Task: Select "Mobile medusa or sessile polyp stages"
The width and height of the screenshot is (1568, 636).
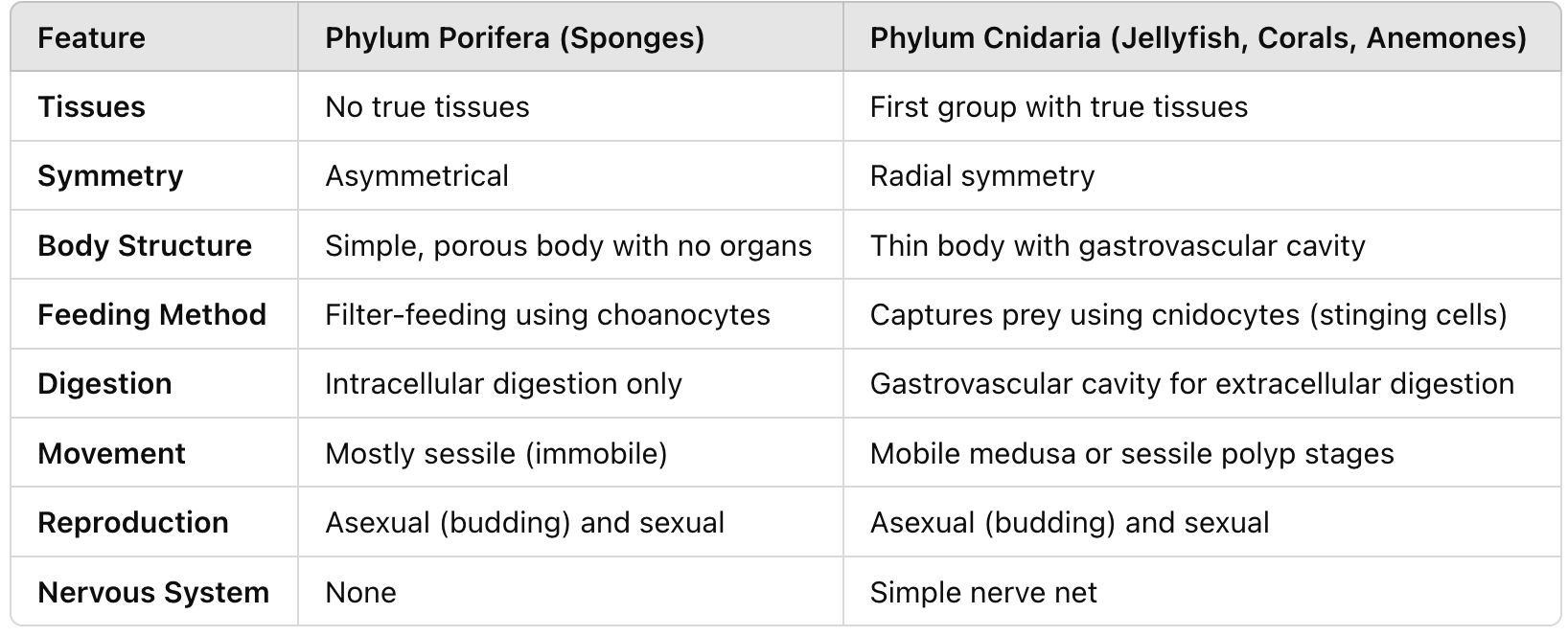Action: (1131, 454)
